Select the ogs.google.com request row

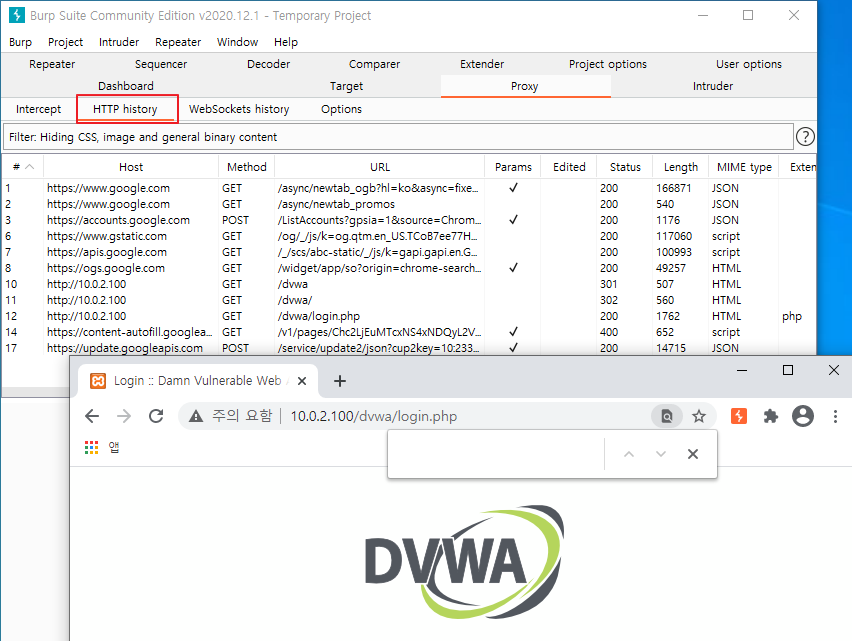click(409, 268)
